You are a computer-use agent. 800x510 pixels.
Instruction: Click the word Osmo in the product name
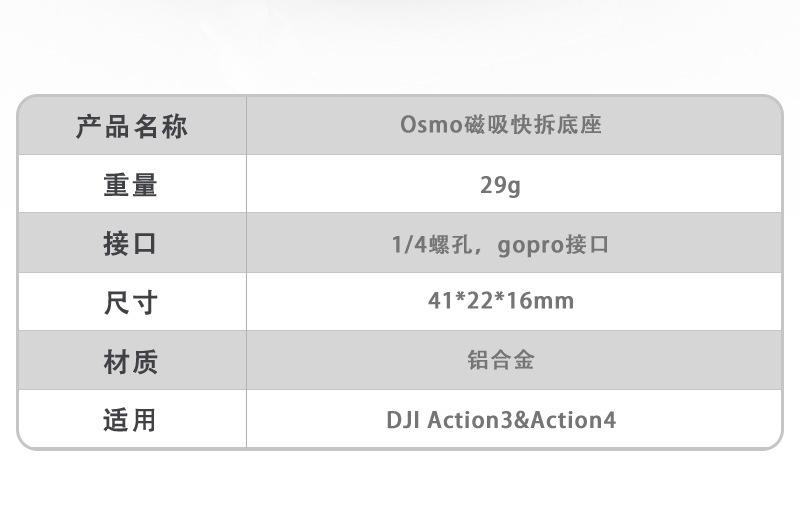[432, 126]
